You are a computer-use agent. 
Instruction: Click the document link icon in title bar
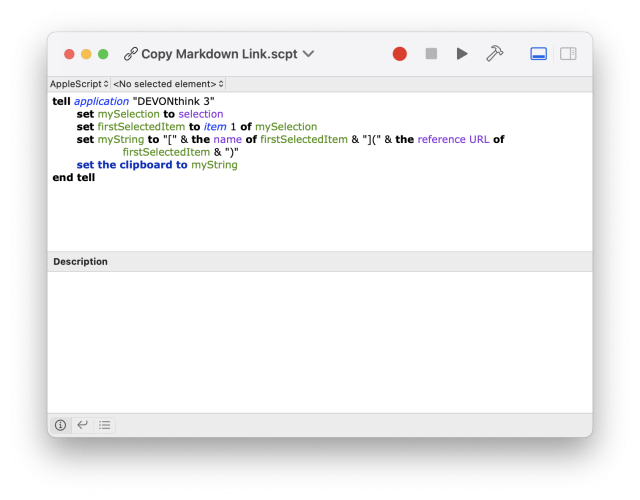(x=130, y=54)
